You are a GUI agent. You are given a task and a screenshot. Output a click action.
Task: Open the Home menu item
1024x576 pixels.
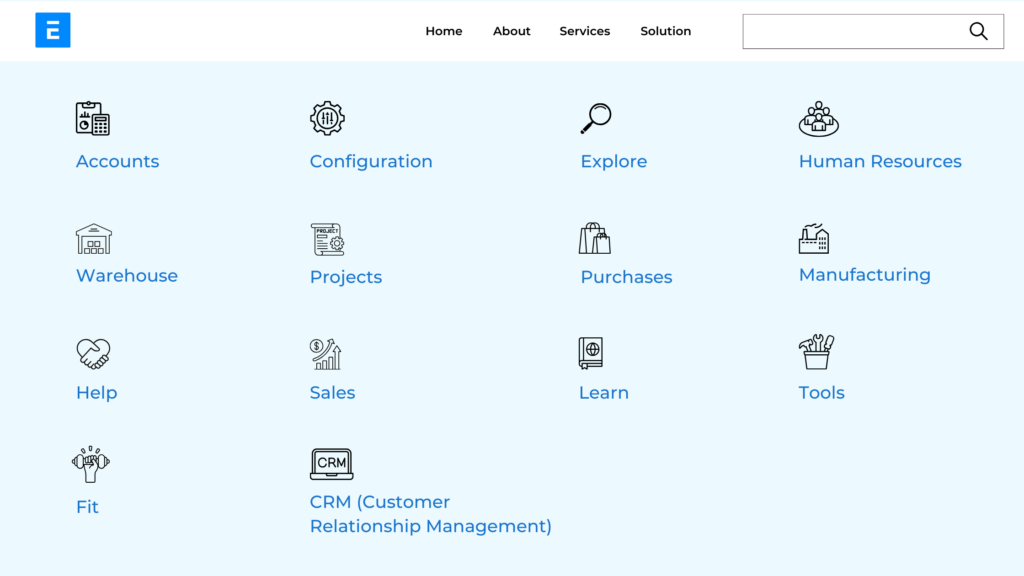[x=443, y=31]
